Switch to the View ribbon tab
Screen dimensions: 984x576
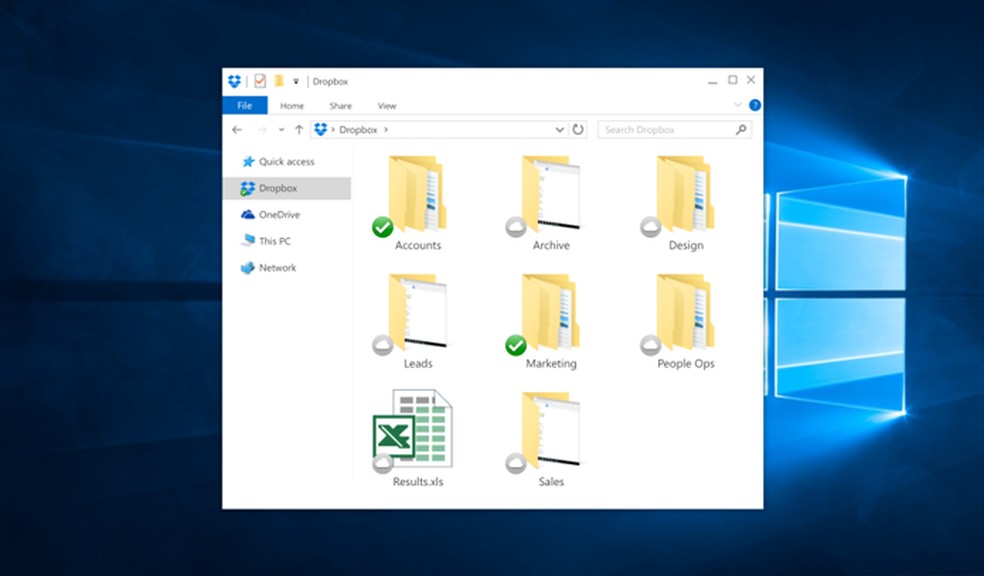tap(387, 106)
